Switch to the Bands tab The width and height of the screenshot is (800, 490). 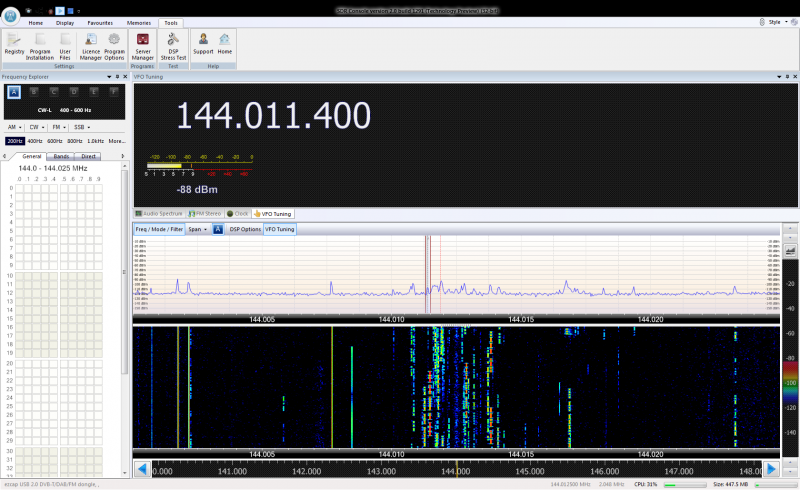(61, 156)
